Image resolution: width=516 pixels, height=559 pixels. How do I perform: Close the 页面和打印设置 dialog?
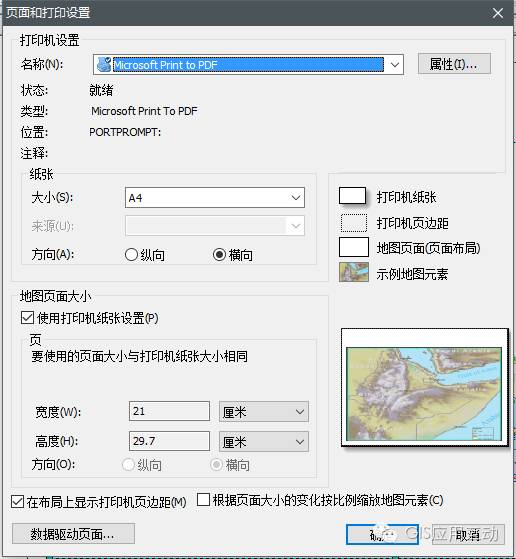(x=497, y=13)
